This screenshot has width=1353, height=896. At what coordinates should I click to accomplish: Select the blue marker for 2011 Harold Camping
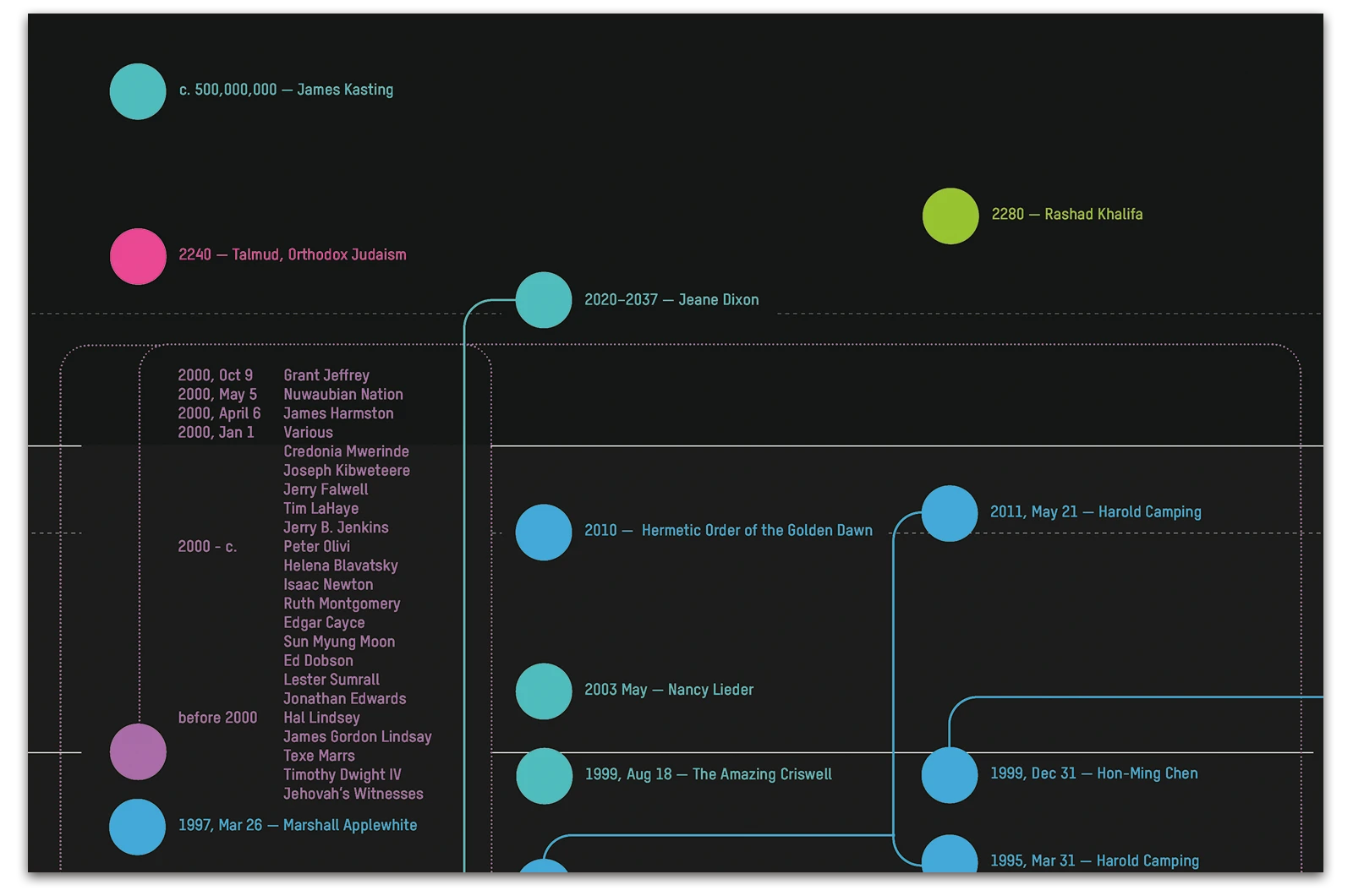(950, 513)
